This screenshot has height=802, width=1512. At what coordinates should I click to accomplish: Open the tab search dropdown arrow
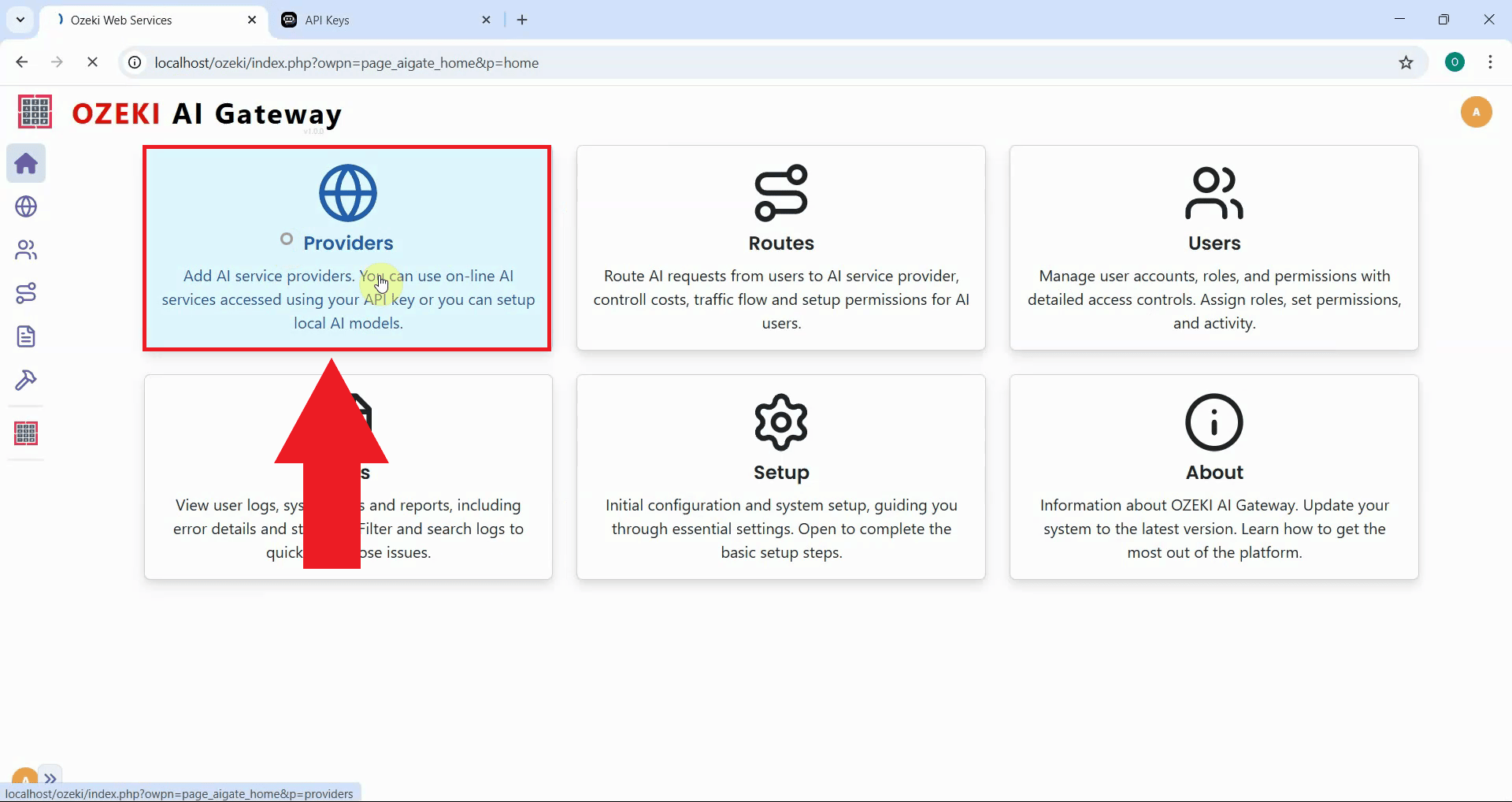[20, 19]
